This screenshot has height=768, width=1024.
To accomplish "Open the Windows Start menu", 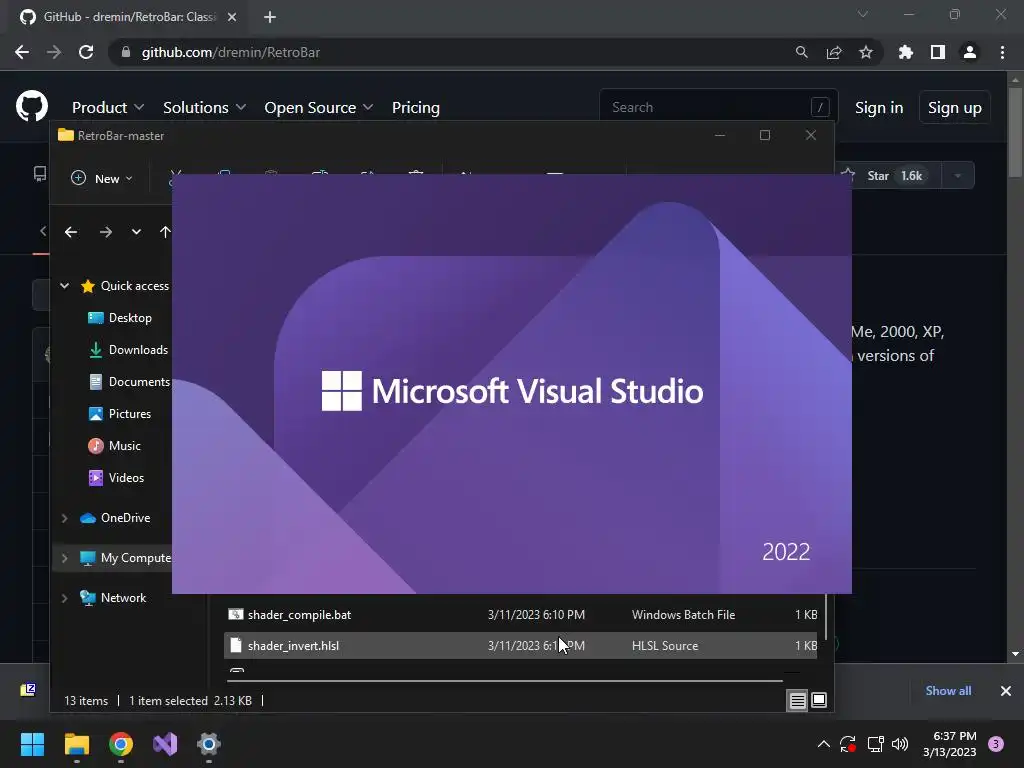I will click(x=32, y=744).
